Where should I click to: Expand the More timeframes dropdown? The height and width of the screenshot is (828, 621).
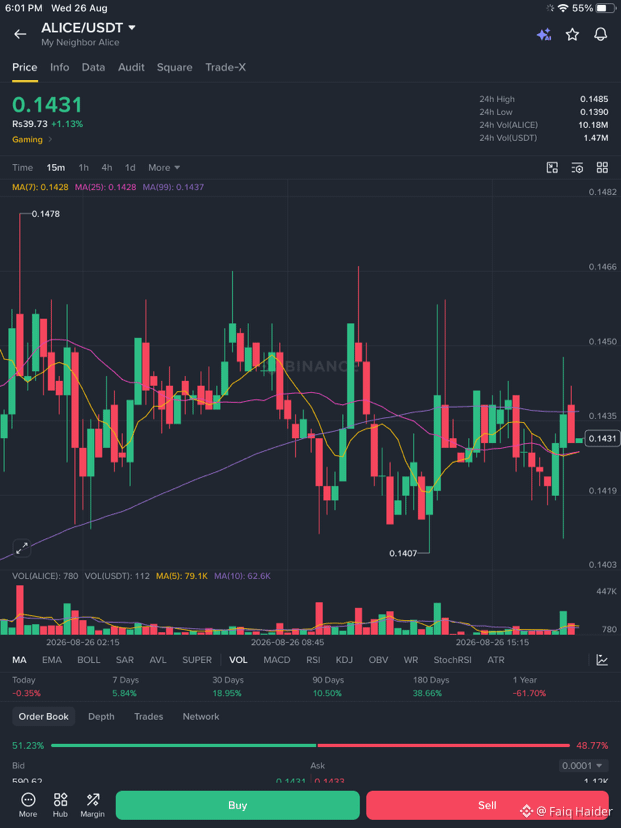click(x=164, y=168)
